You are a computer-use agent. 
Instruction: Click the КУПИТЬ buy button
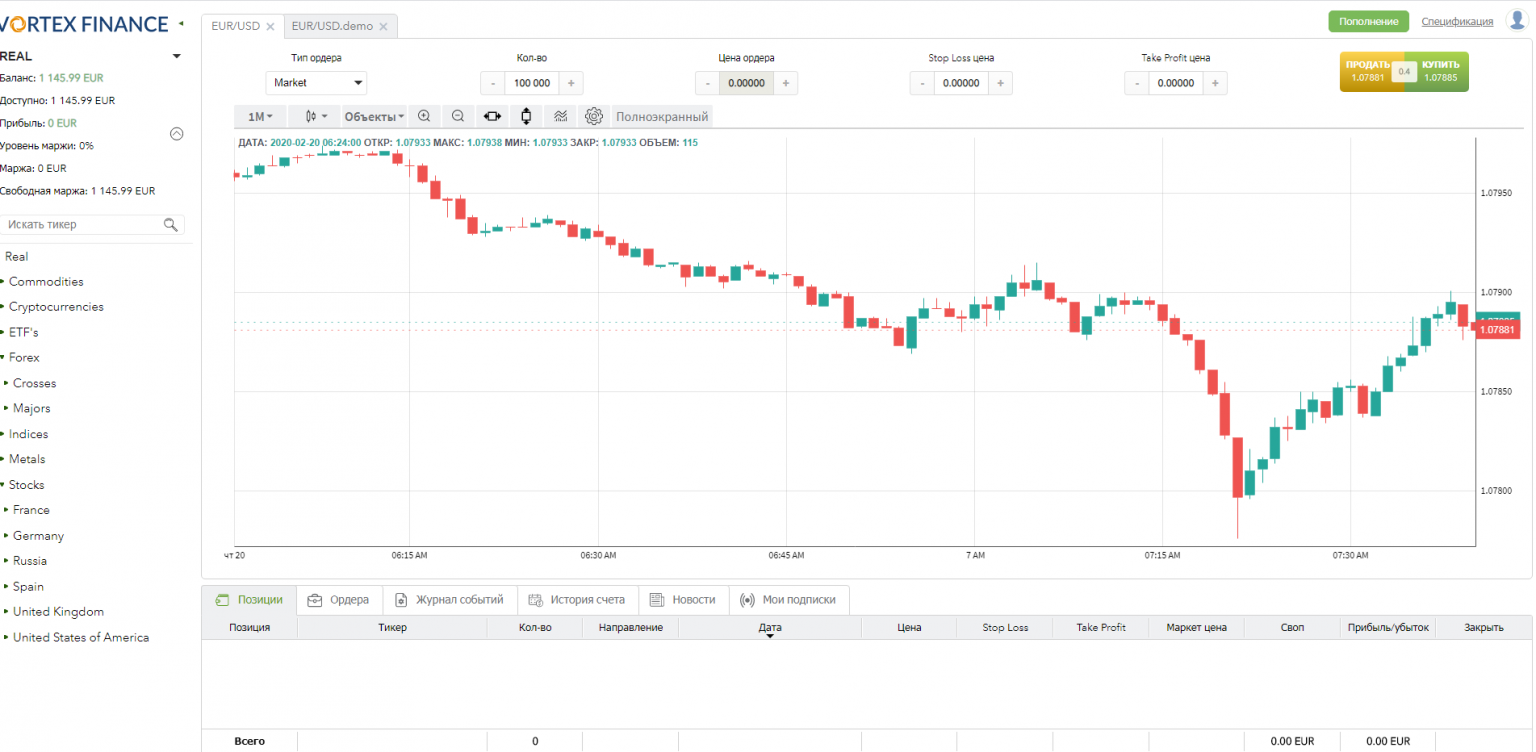[x=1441, y=71]
